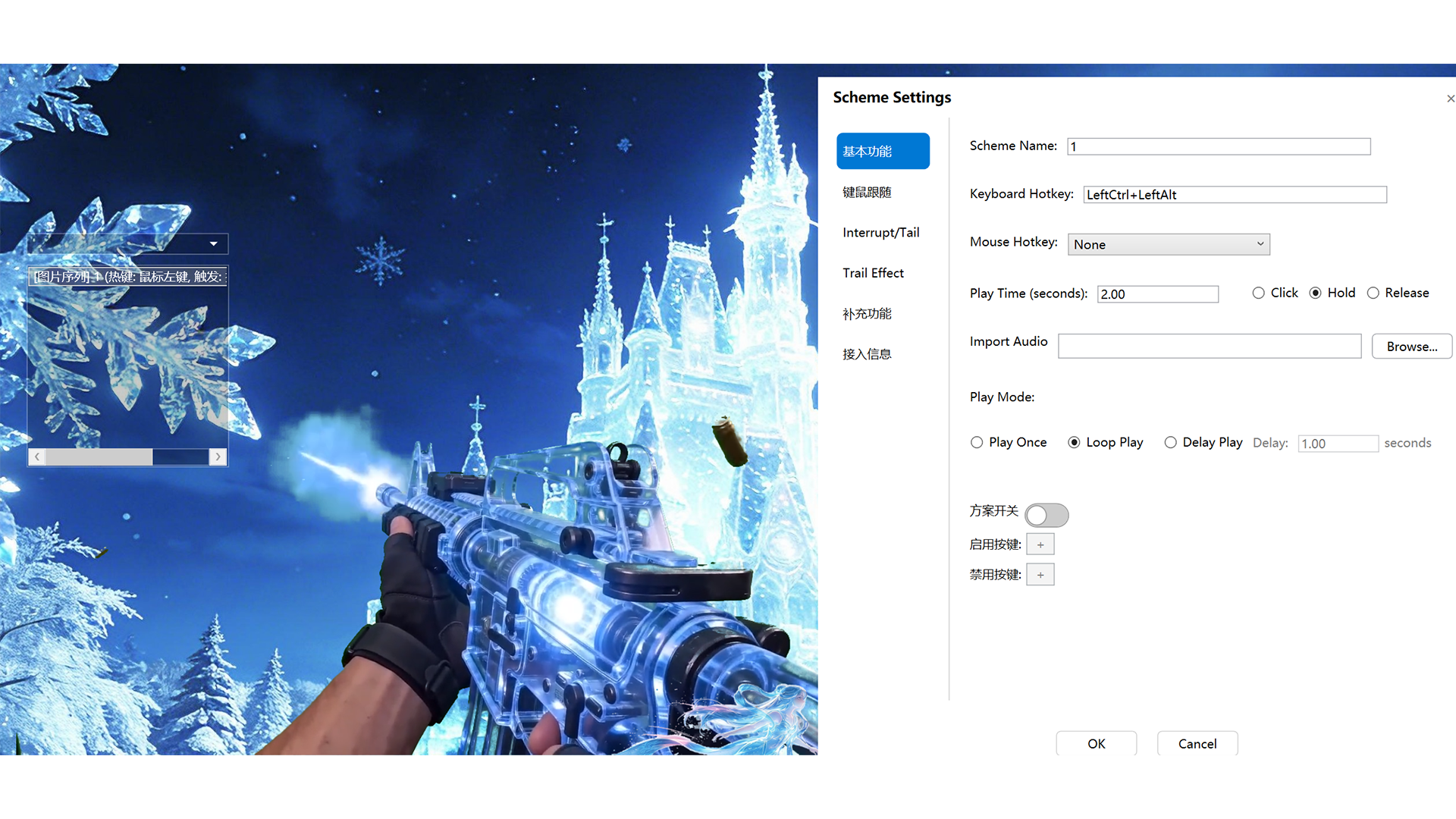Click the Play Time seconds field
The height and width of the screenshot is (819, 1456).
(1158, 294)
